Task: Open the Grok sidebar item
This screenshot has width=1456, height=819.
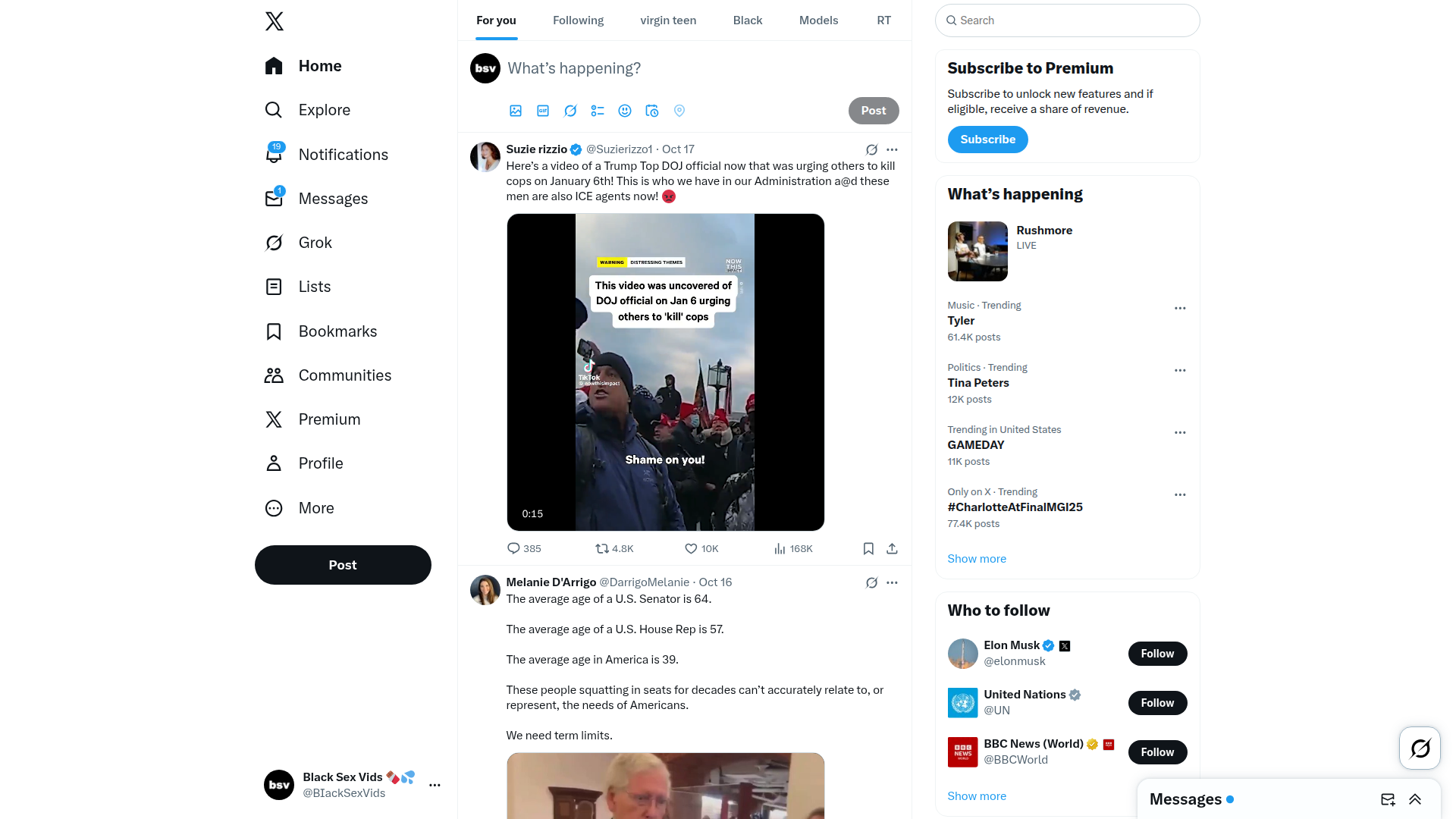Action: point(298,243)
